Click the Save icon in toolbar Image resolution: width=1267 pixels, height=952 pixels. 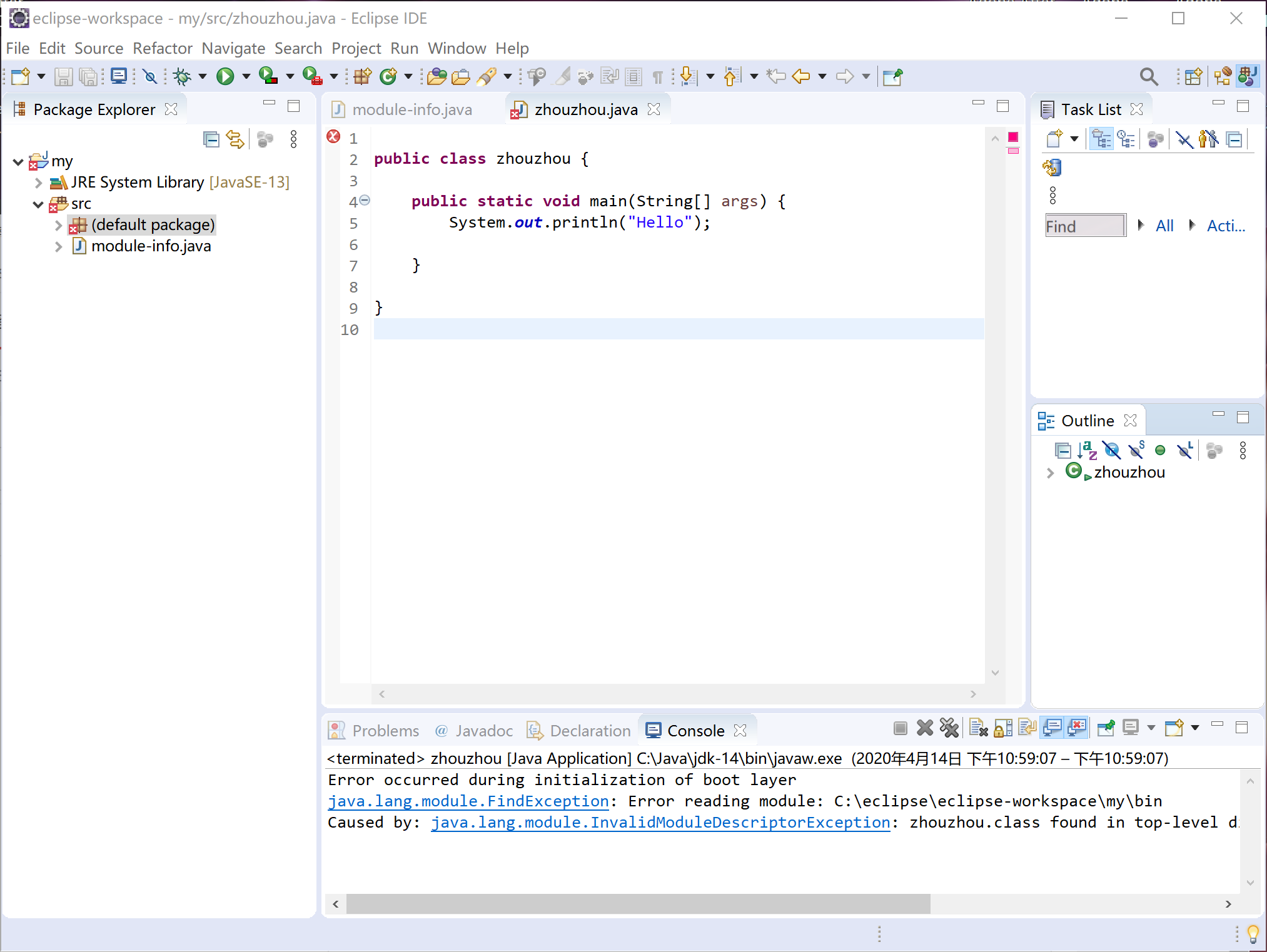click(63, 76)
